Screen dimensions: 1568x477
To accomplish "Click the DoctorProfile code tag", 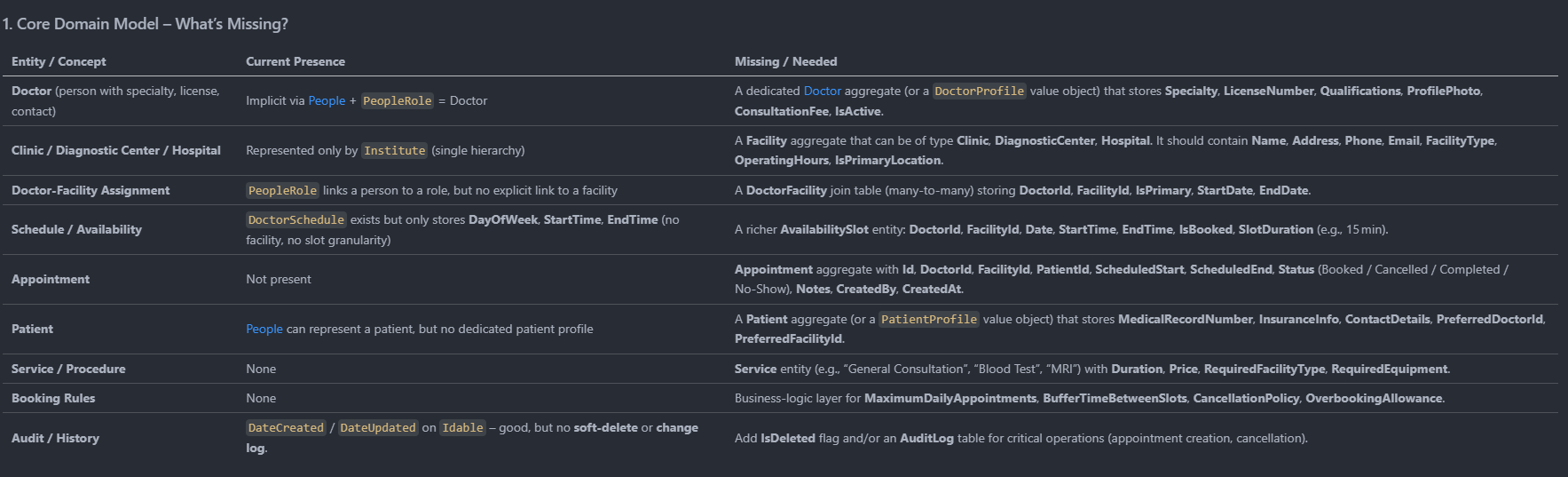I will point(979,91).
